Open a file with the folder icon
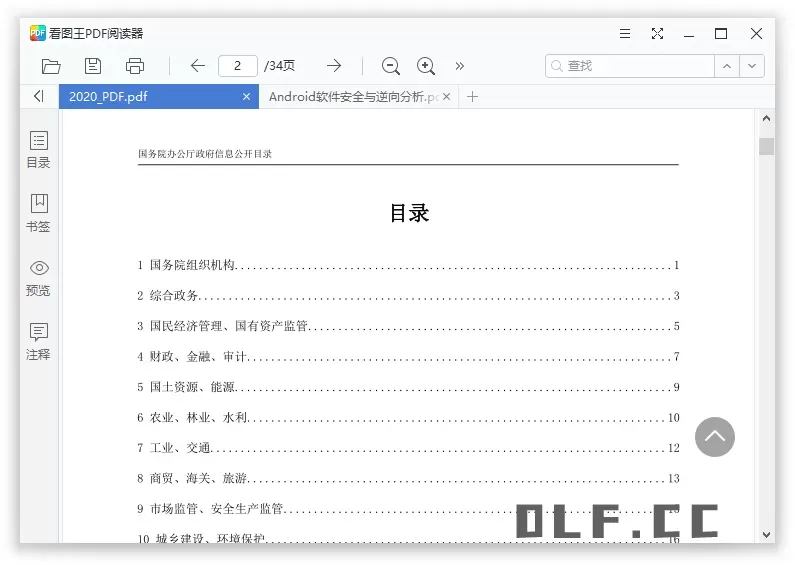This screenshot has width=795, height=565. coord(51,66)
